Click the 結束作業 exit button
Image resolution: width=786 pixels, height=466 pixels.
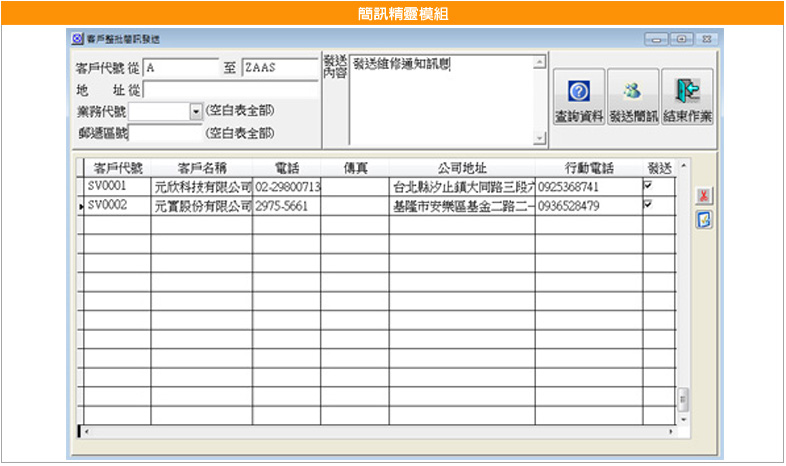687,99
